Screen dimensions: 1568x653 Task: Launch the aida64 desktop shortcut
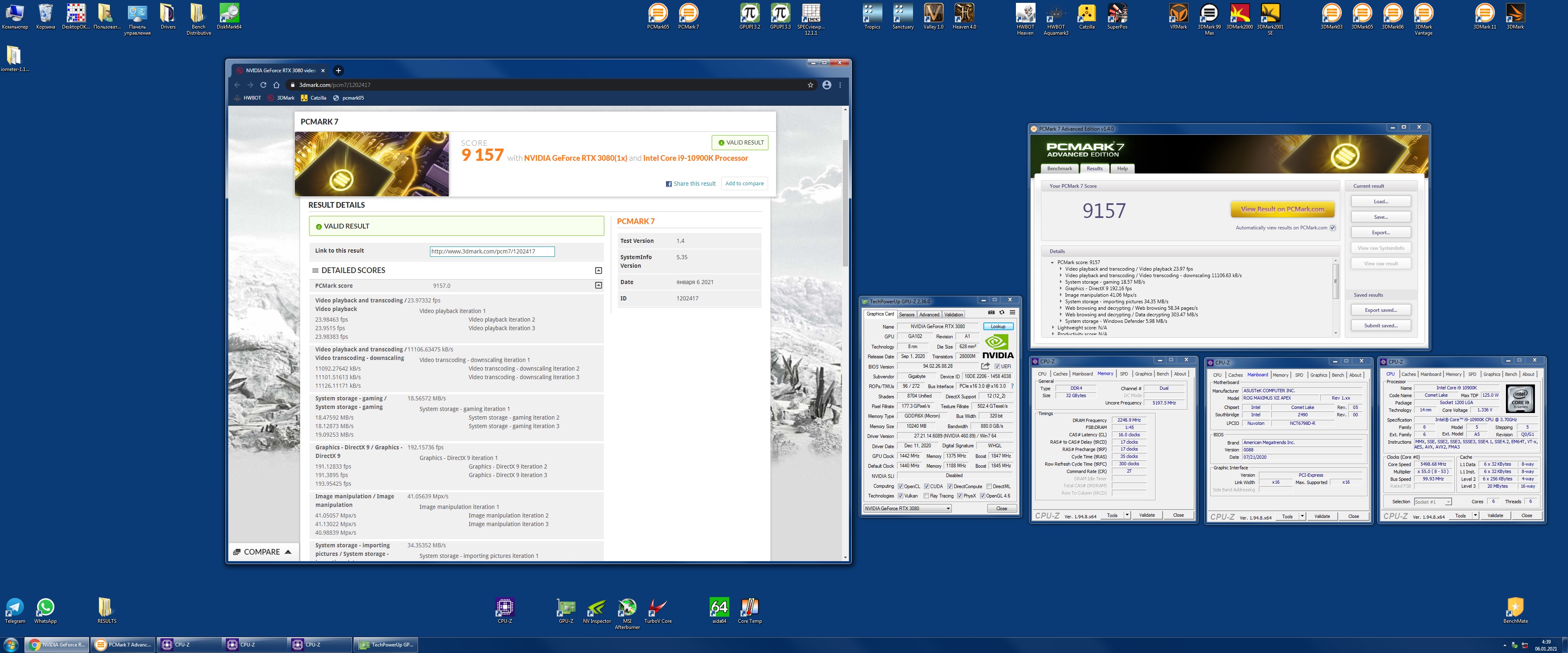pos(719,611)
